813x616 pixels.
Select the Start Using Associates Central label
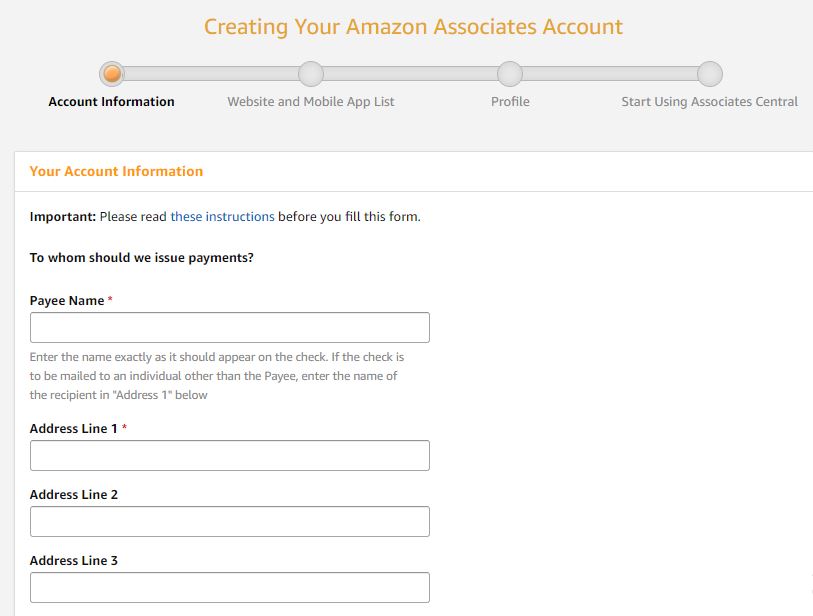pos(709,102)
